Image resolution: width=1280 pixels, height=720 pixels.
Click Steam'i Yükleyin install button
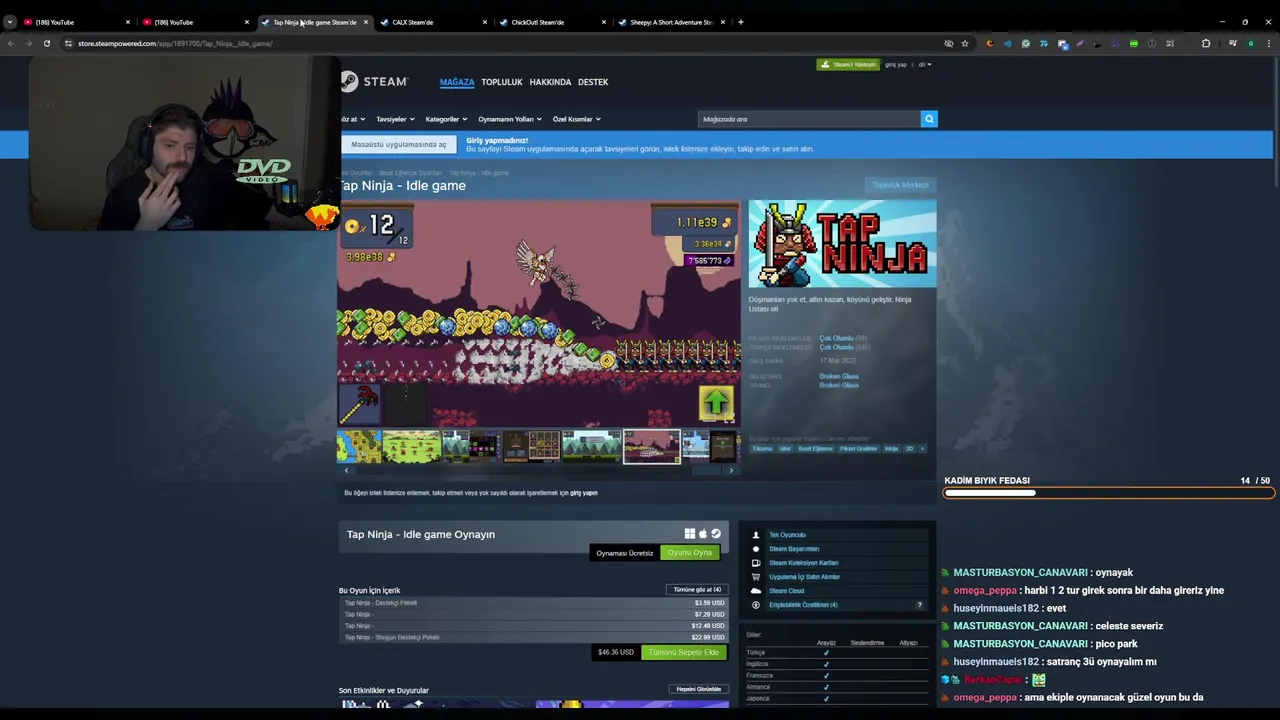point(848,65)
